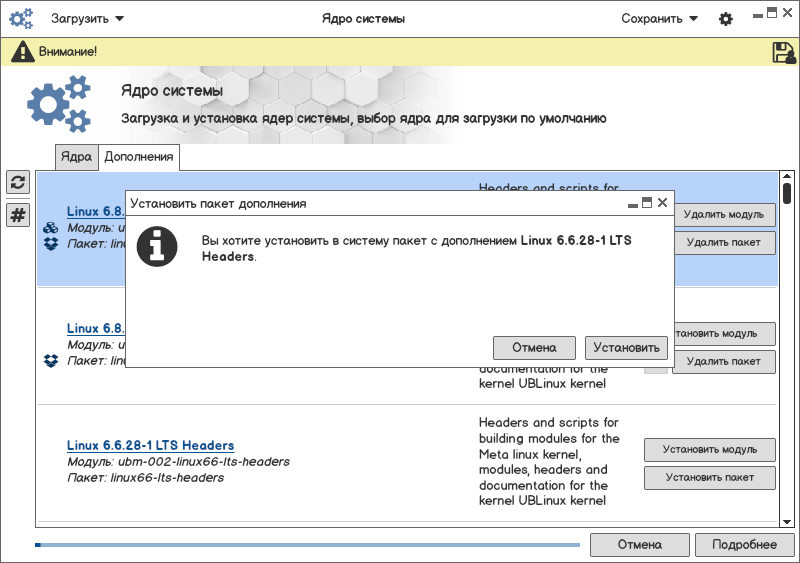Click Установить пакет for Linux 6.6.28-1 LTS Headers
The height and width of the screenshot is (563, 800).
coord(709,478)
